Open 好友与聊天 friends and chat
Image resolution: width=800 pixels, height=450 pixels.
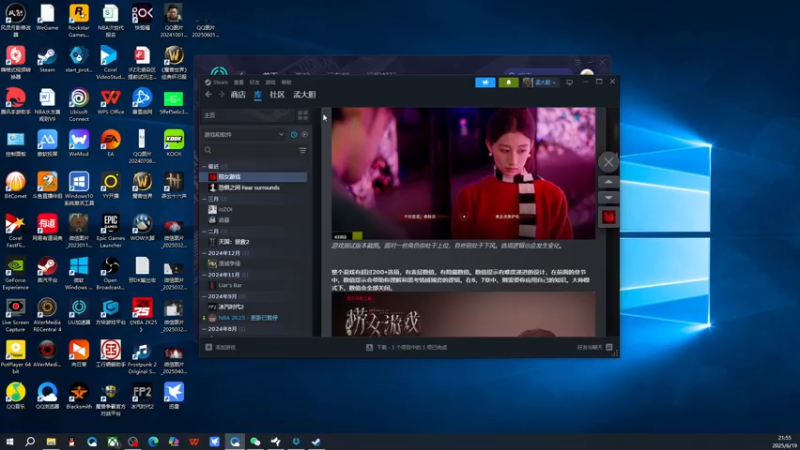point(594,347)
